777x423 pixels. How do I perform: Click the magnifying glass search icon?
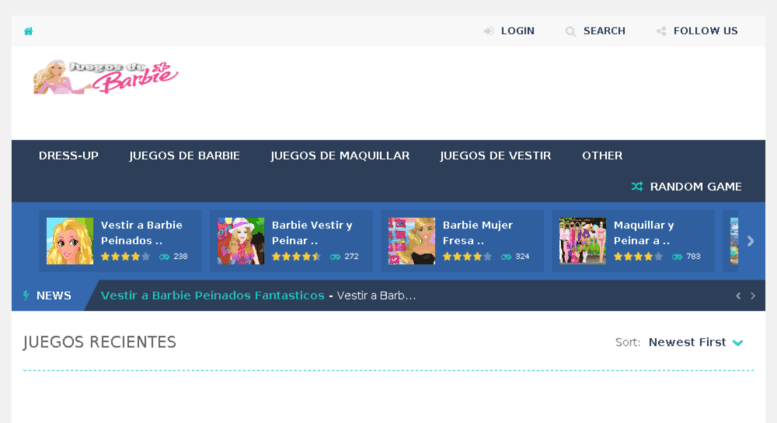(x=570, y=31)
